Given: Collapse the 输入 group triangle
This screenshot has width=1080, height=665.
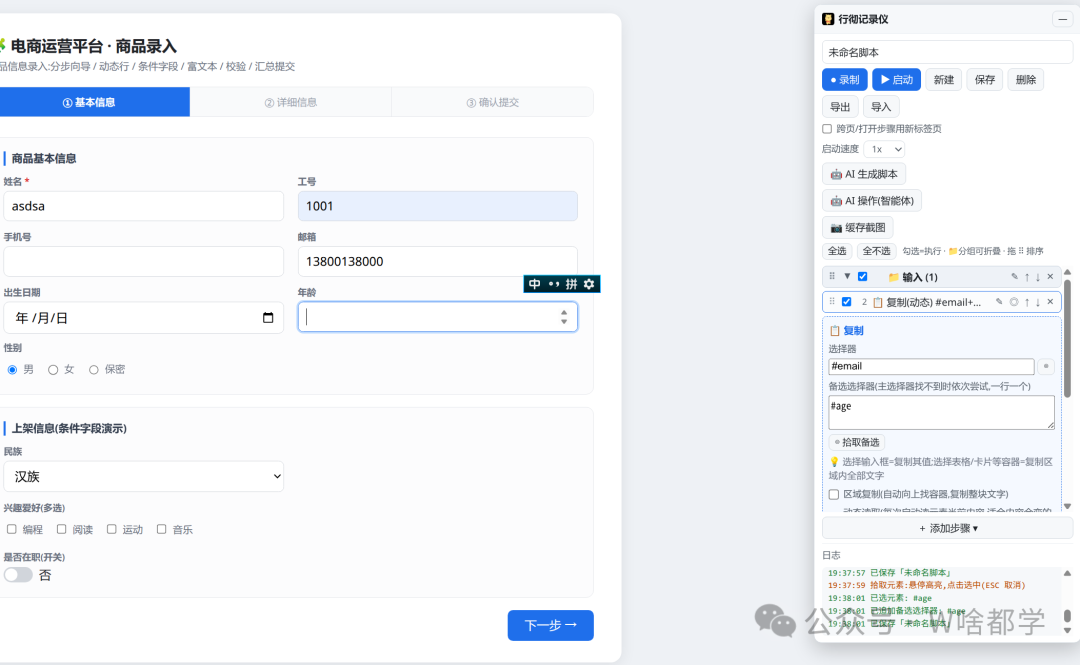Looking at the screenshot, I should coord(847,276).
